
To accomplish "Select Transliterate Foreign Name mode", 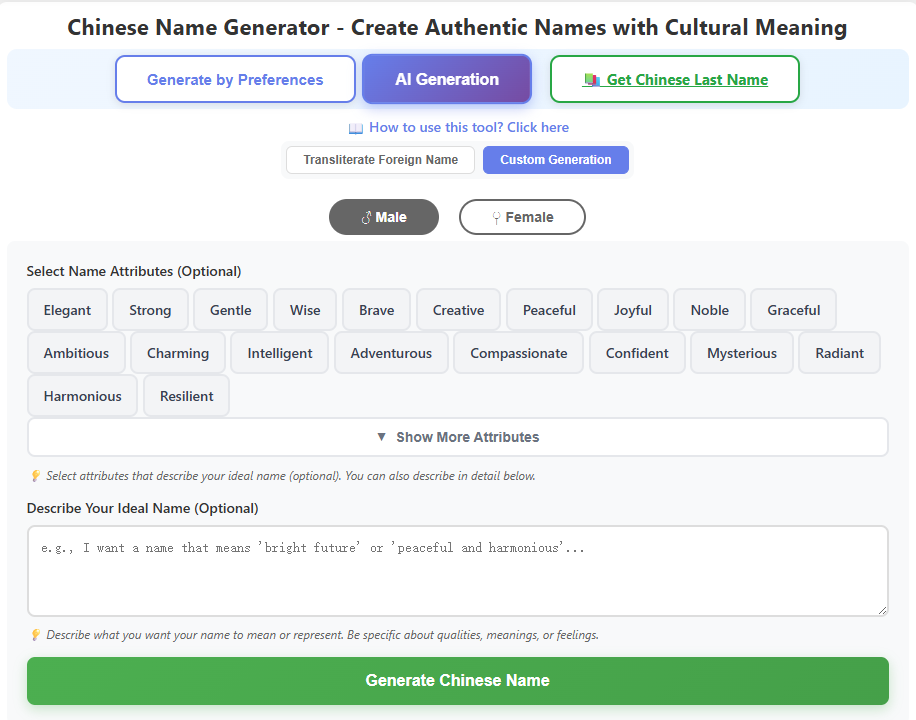I will pos(380,160).
